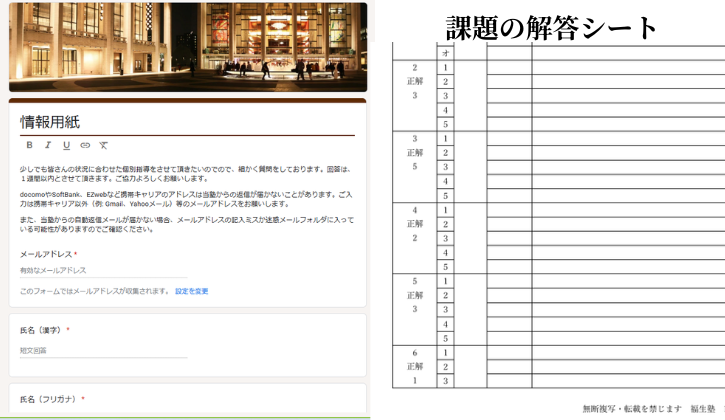Viewport: 725px width, 420px height.
Task: Click the question 2 正解 3 cell
Action: coord(415,96)
